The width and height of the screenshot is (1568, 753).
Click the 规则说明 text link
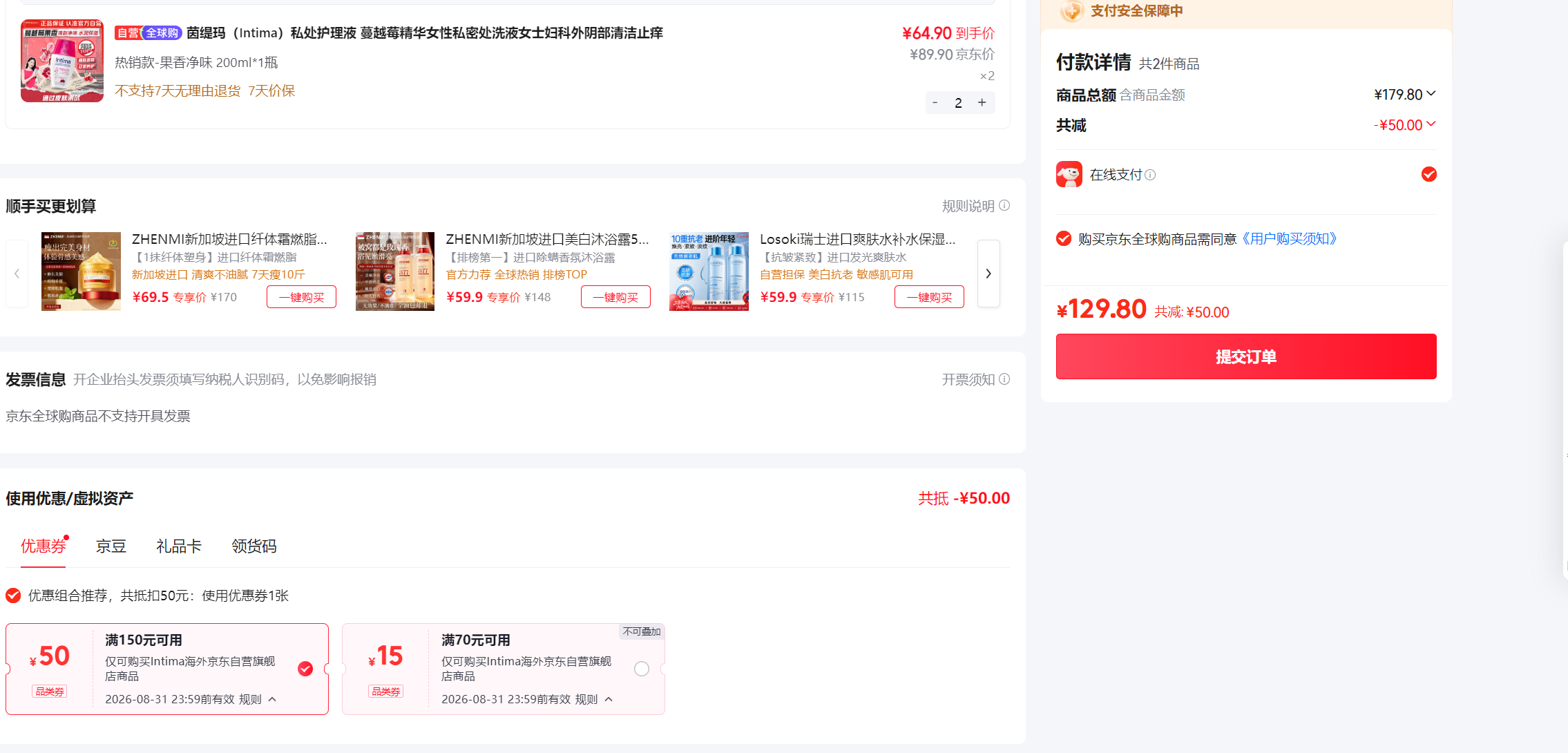tap(968, 206)
